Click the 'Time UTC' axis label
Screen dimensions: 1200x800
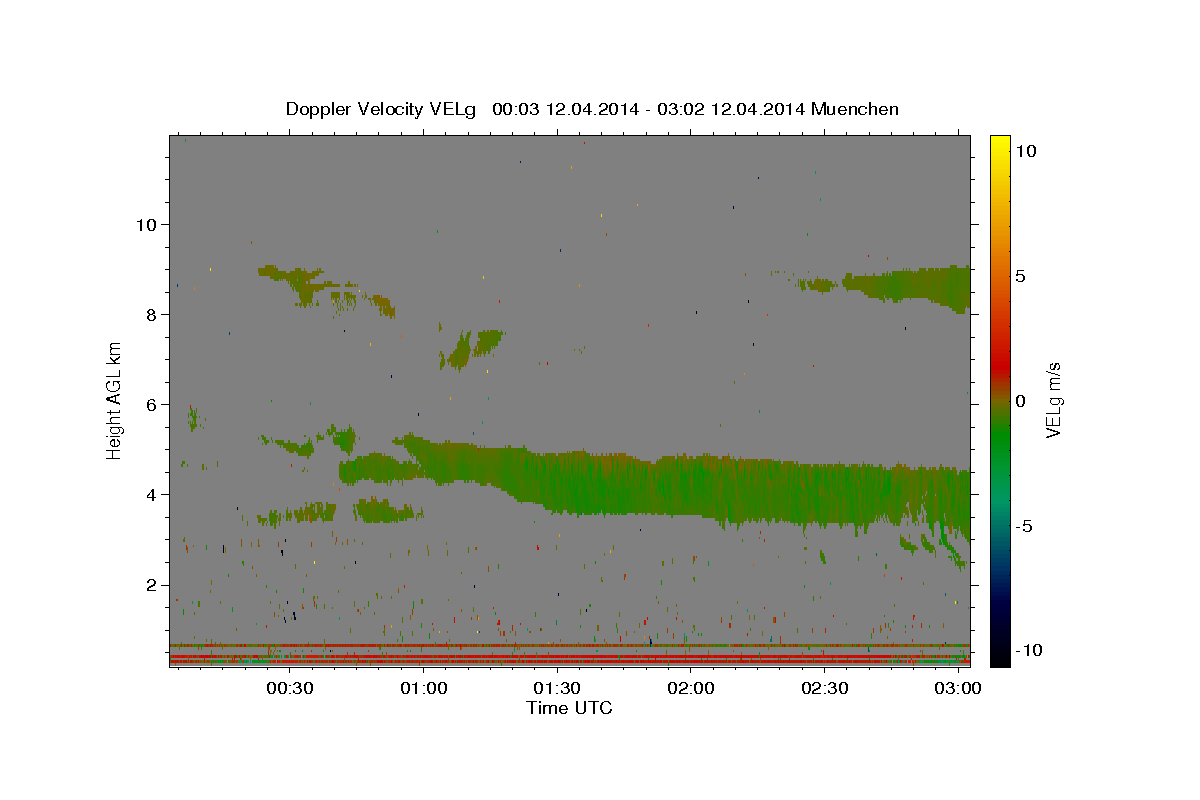click(569, 708)
